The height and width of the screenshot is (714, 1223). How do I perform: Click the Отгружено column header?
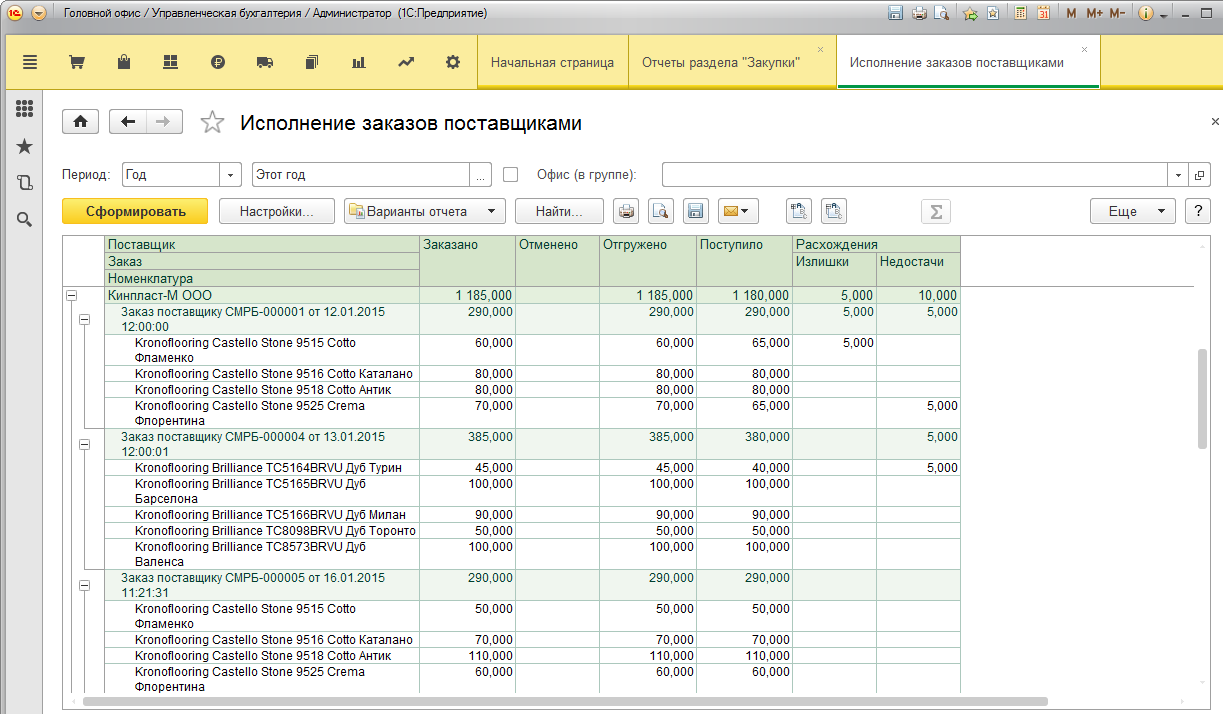tap(646, 261)
